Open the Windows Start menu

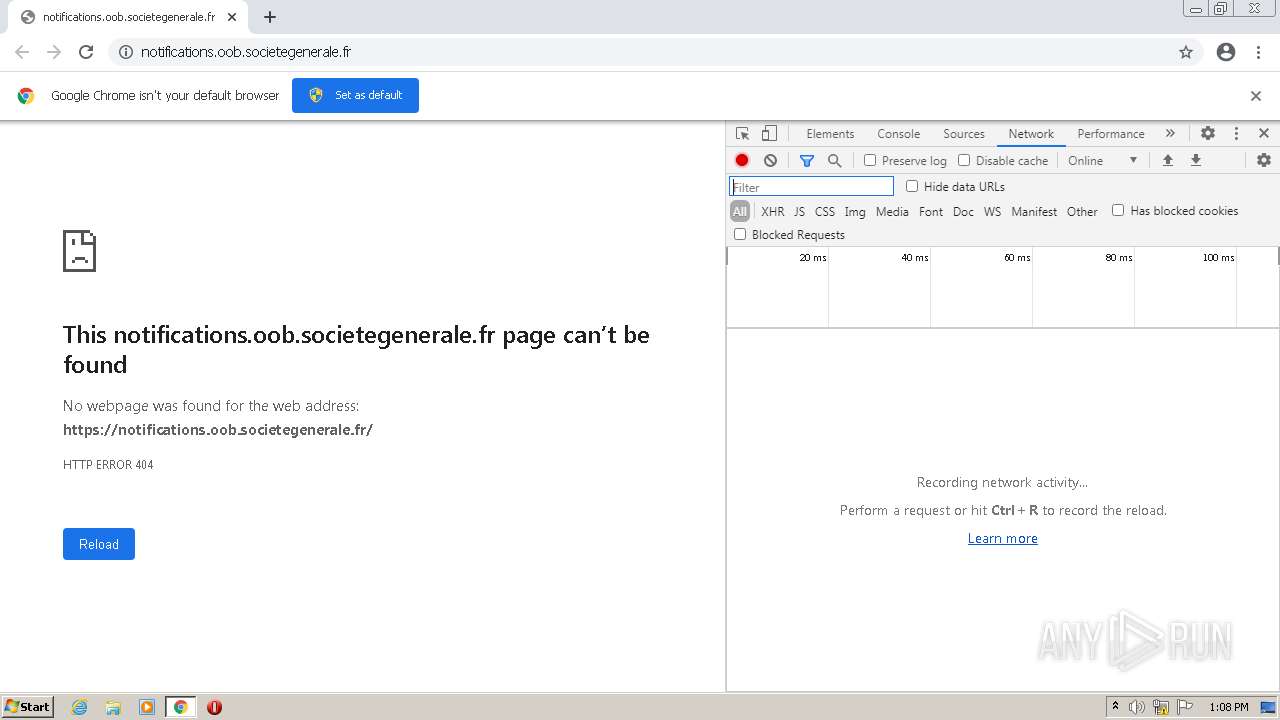pyautogui.click(x=28, y=707)
